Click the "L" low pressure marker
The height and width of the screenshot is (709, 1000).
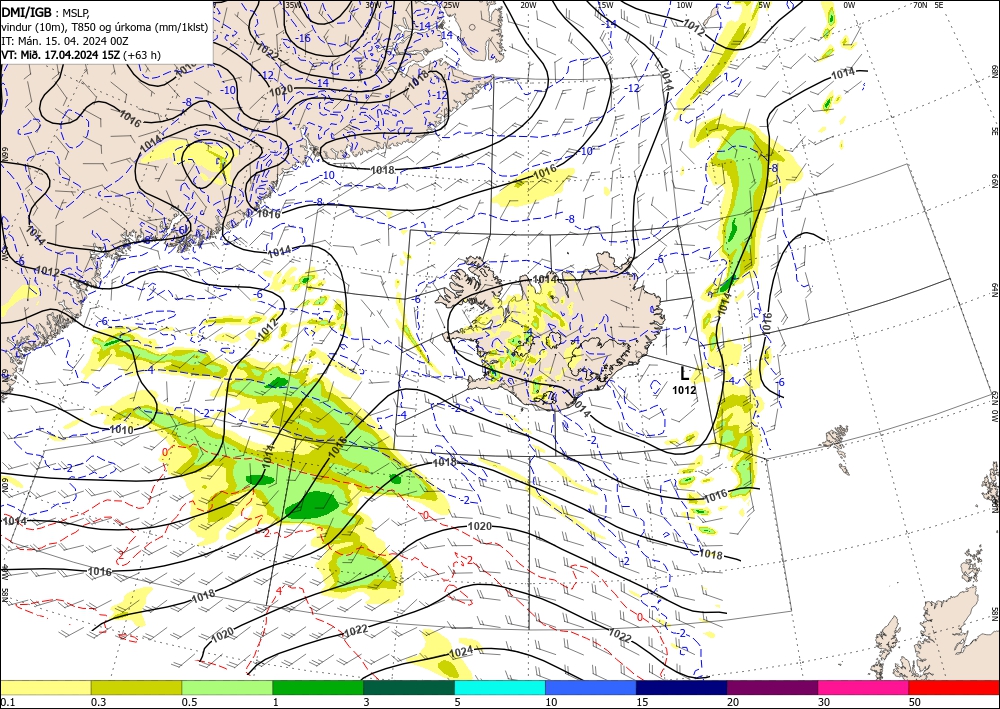[x=685, y=374]
